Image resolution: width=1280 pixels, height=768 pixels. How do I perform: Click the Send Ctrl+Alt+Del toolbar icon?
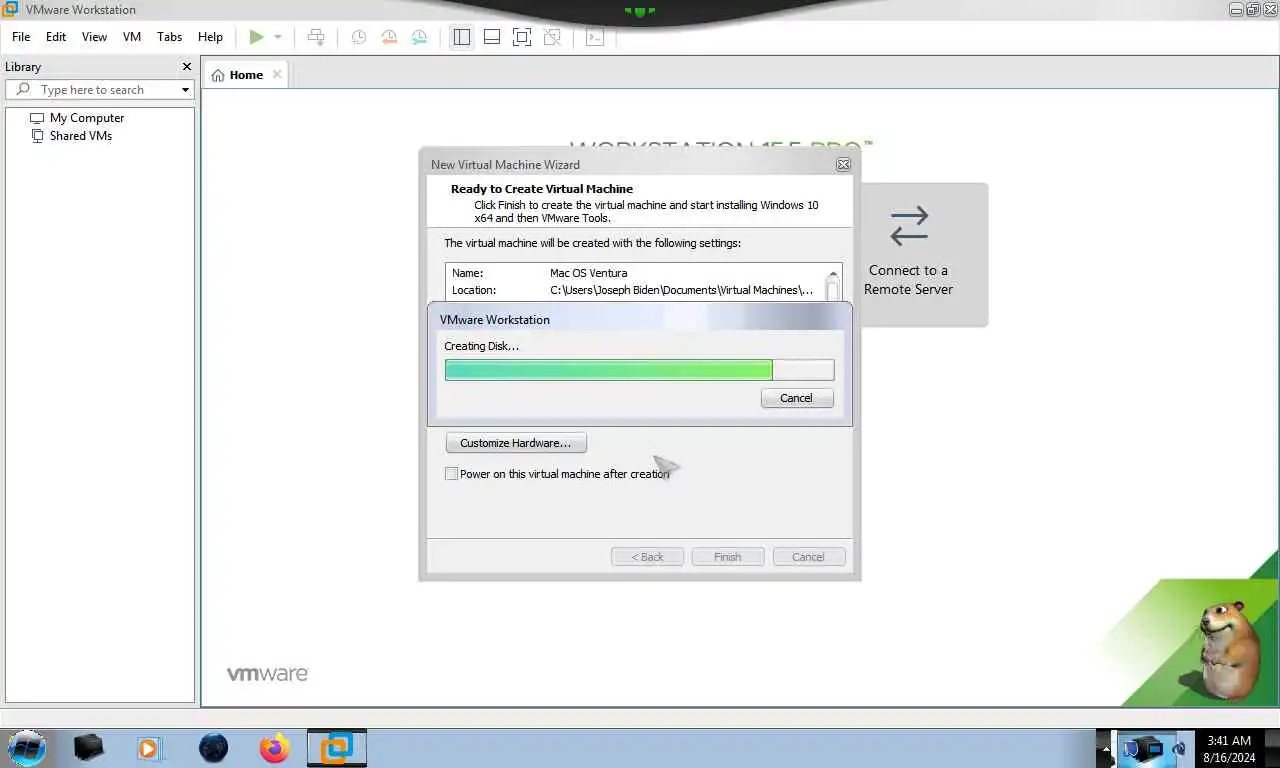[316, 37]
